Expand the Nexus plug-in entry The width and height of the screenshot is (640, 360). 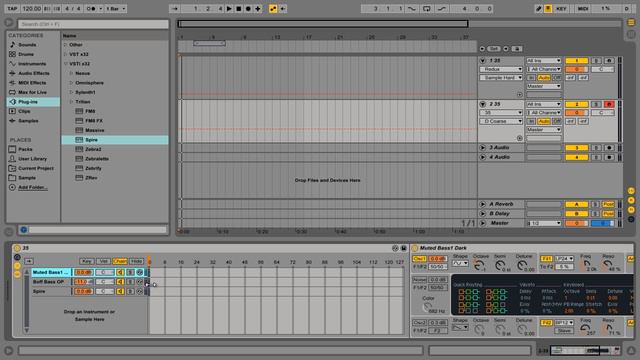pyautogui.click(x=71, y=73)
